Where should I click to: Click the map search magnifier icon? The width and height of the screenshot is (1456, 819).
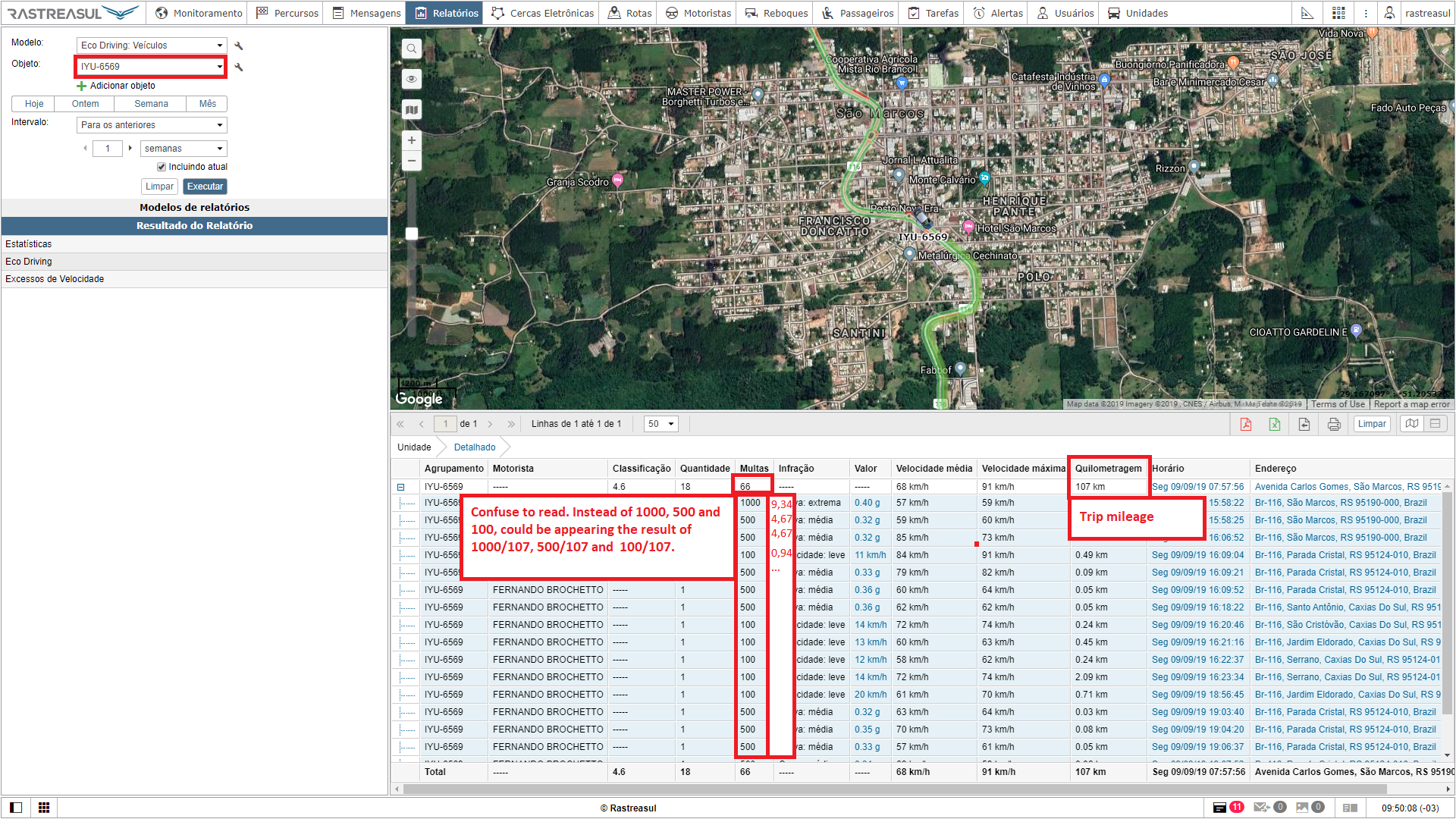point(412,49)
